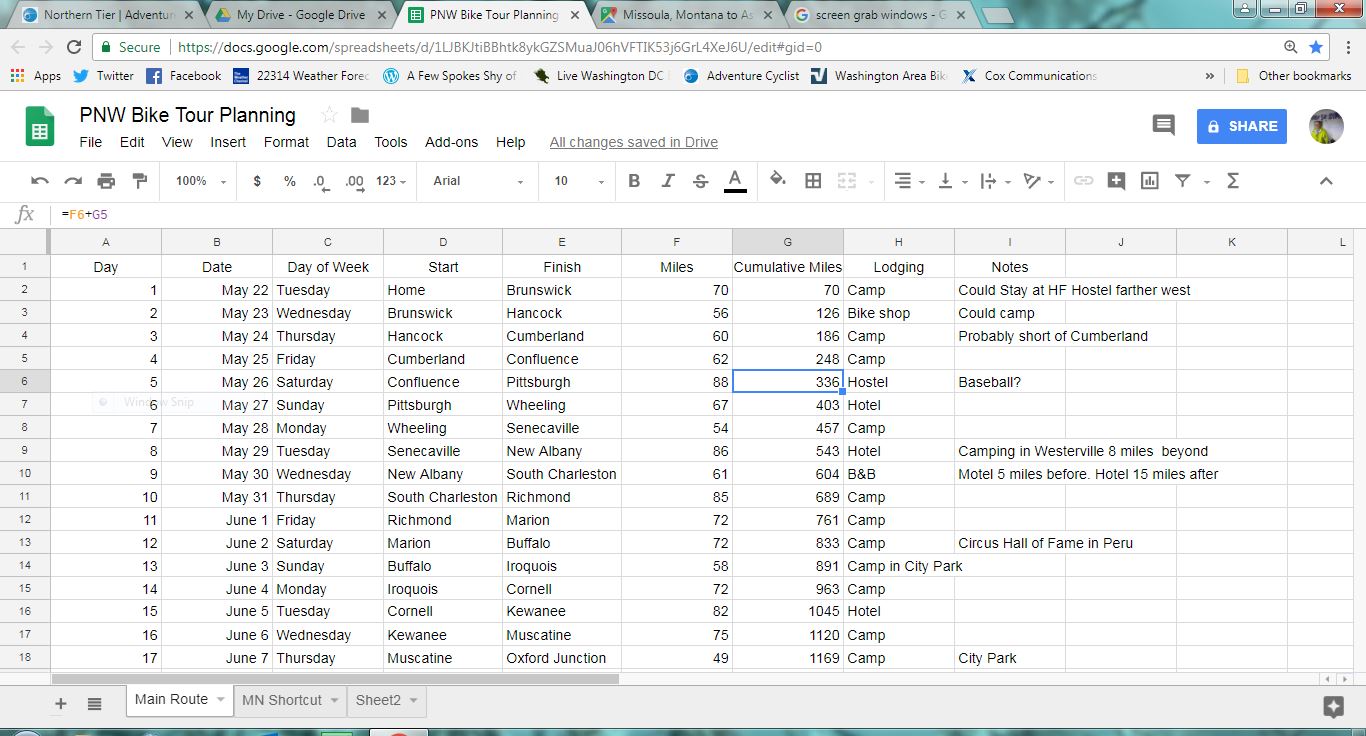
Task: Toggle Bold formatting
Action: [634, 181]
